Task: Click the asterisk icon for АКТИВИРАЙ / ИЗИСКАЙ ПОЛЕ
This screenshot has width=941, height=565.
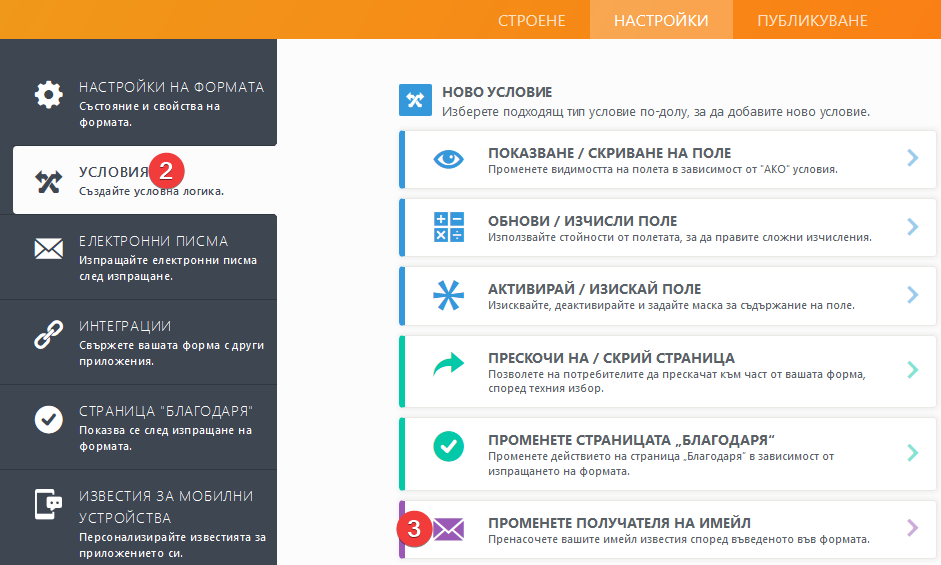Action: [448, 295]
